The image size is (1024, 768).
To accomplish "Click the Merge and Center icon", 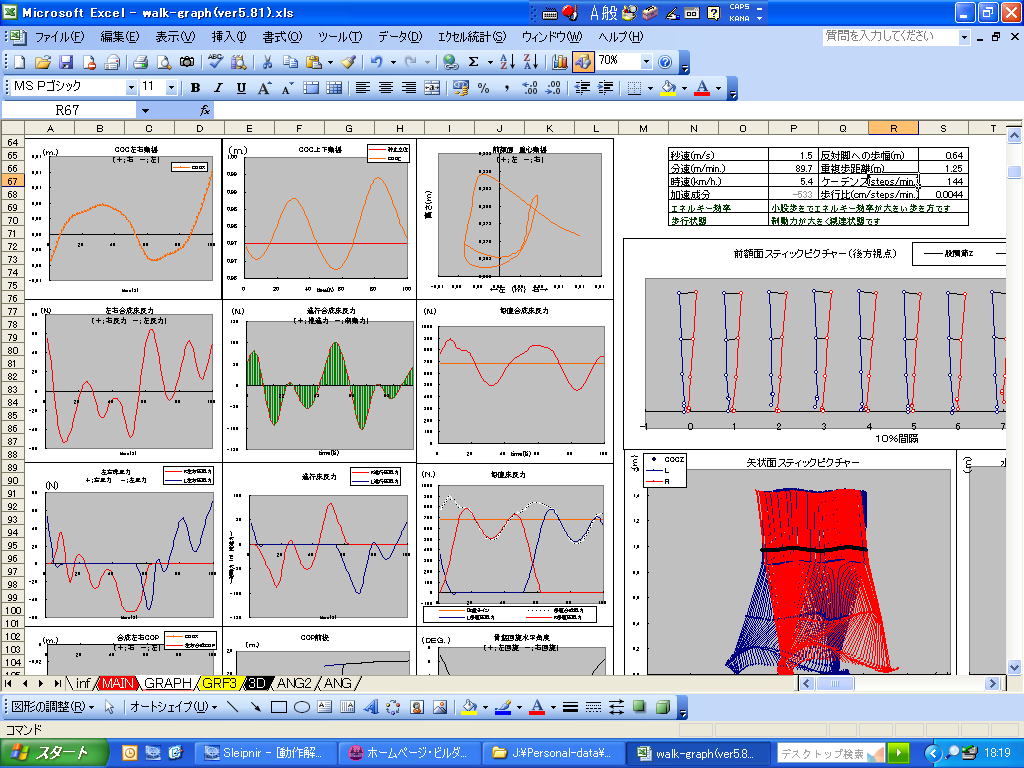I will point(432,88).
